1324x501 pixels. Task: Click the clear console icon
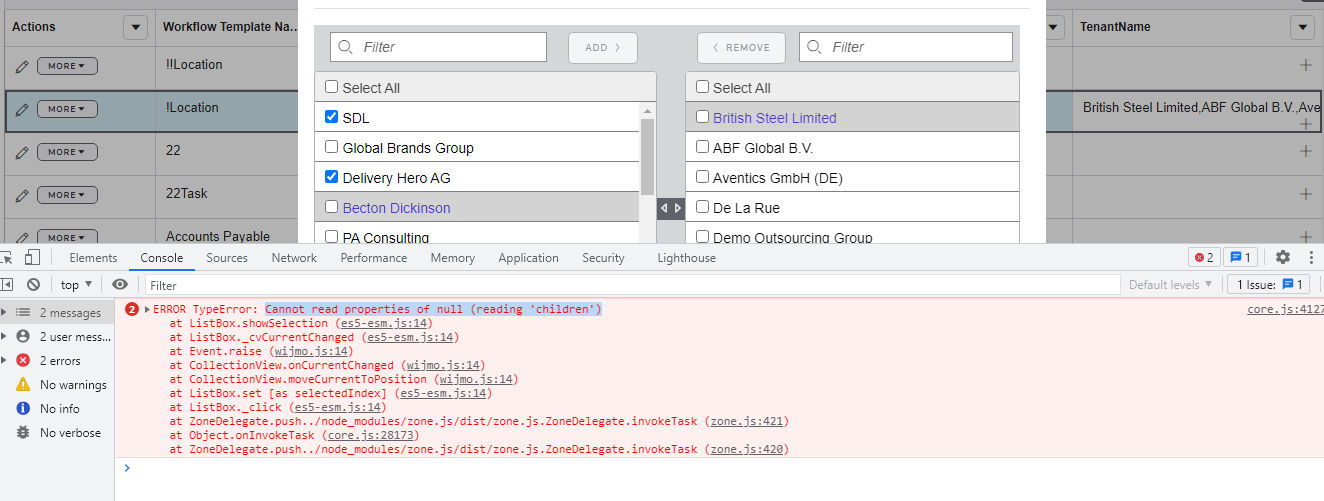point(33,285)
